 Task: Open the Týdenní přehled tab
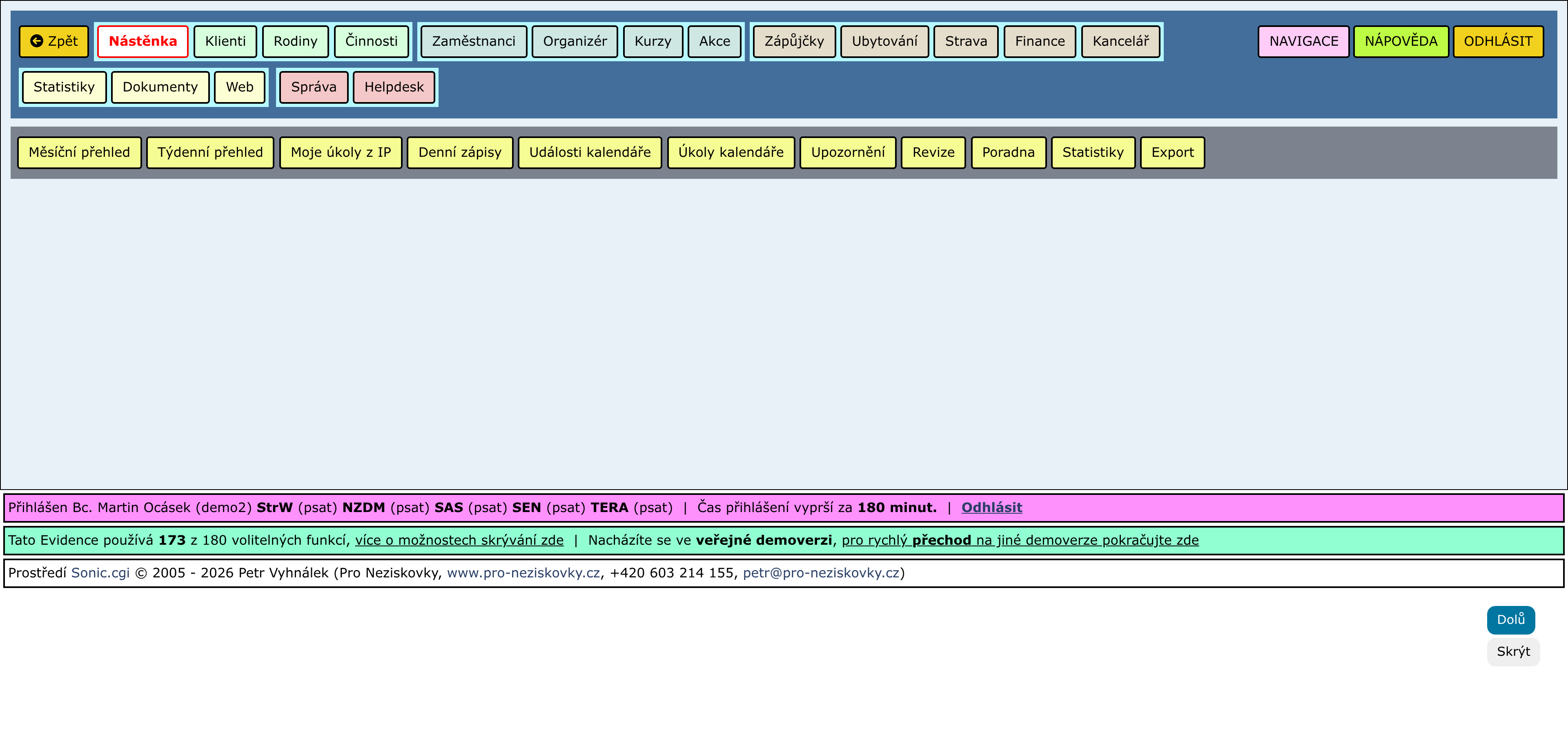coord(210,152)
